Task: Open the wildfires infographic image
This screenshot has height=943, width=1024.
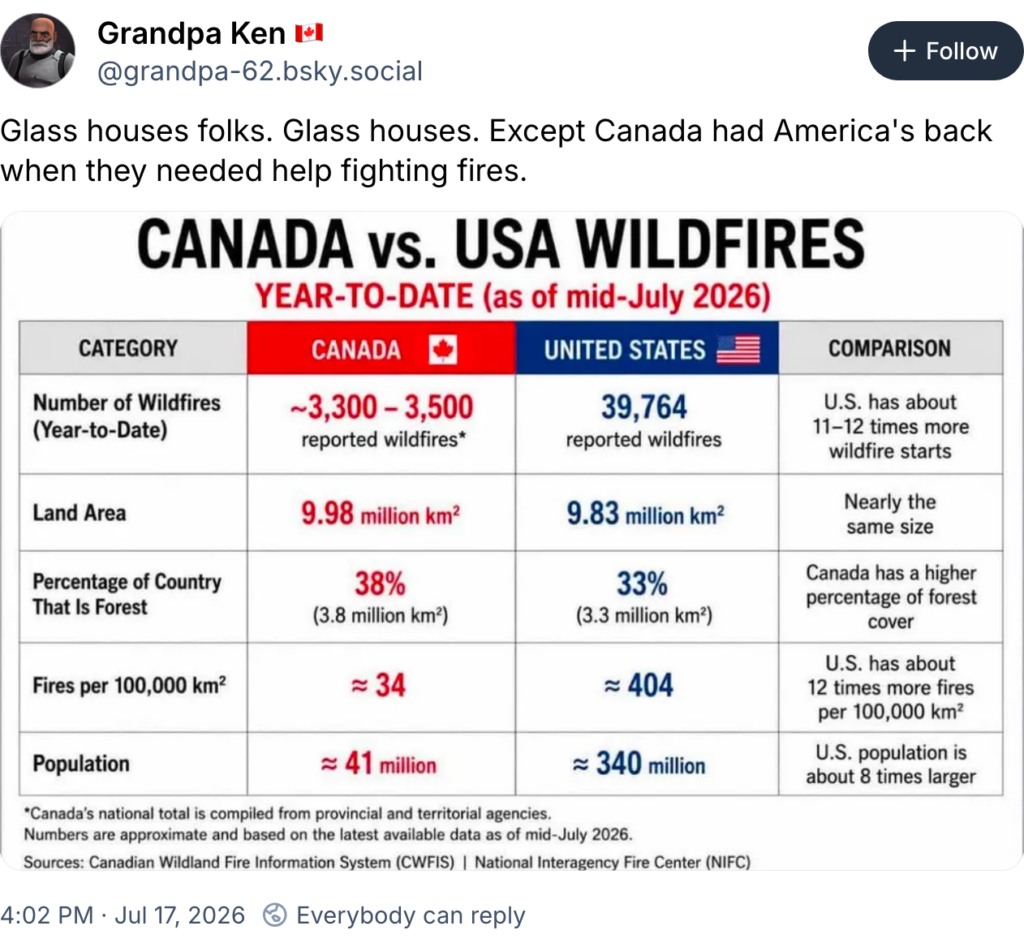Action: [x=512, y=541]
